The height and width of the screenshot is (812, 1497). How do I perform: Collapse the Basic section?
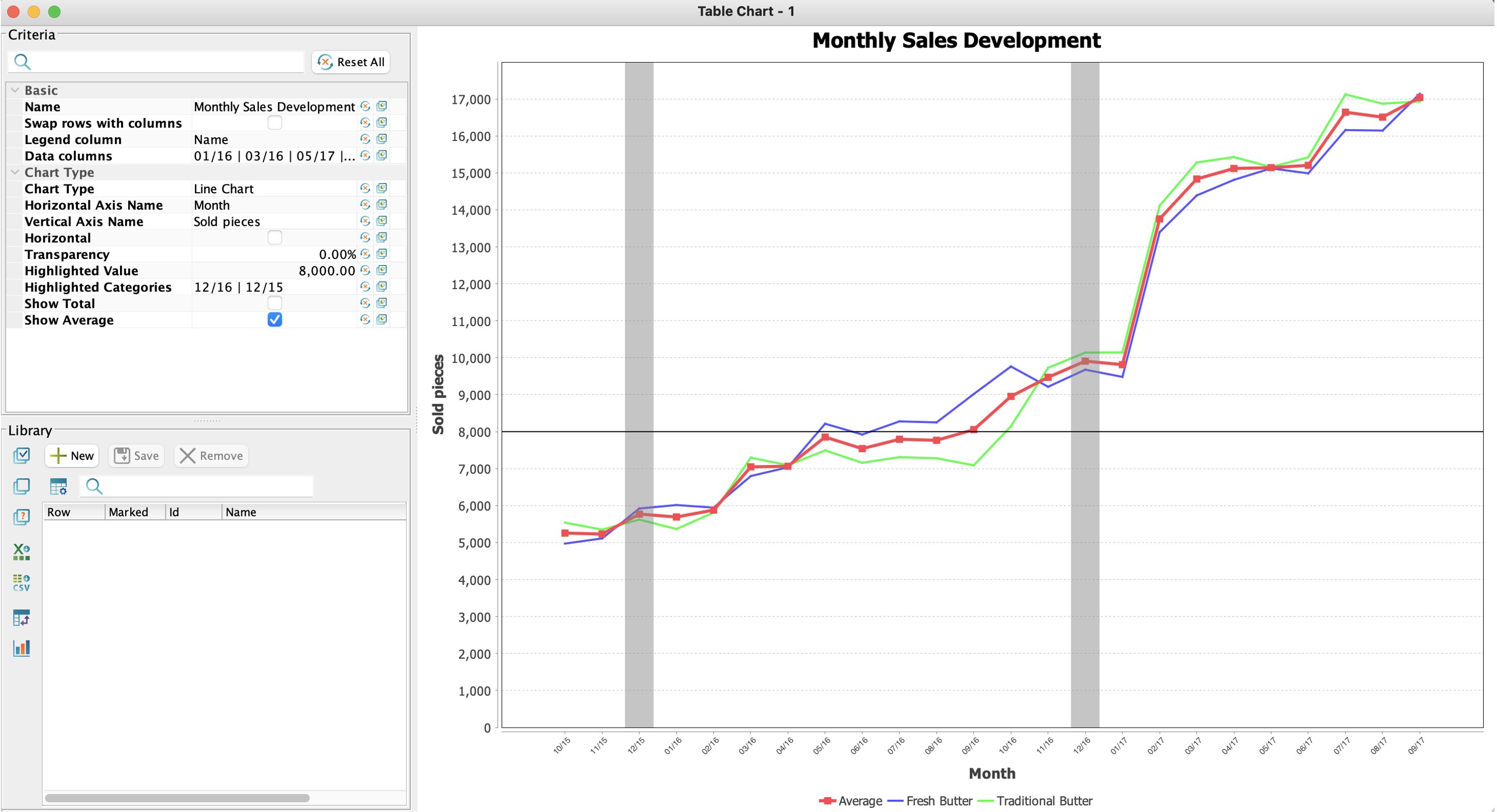[x=15, y=90]
